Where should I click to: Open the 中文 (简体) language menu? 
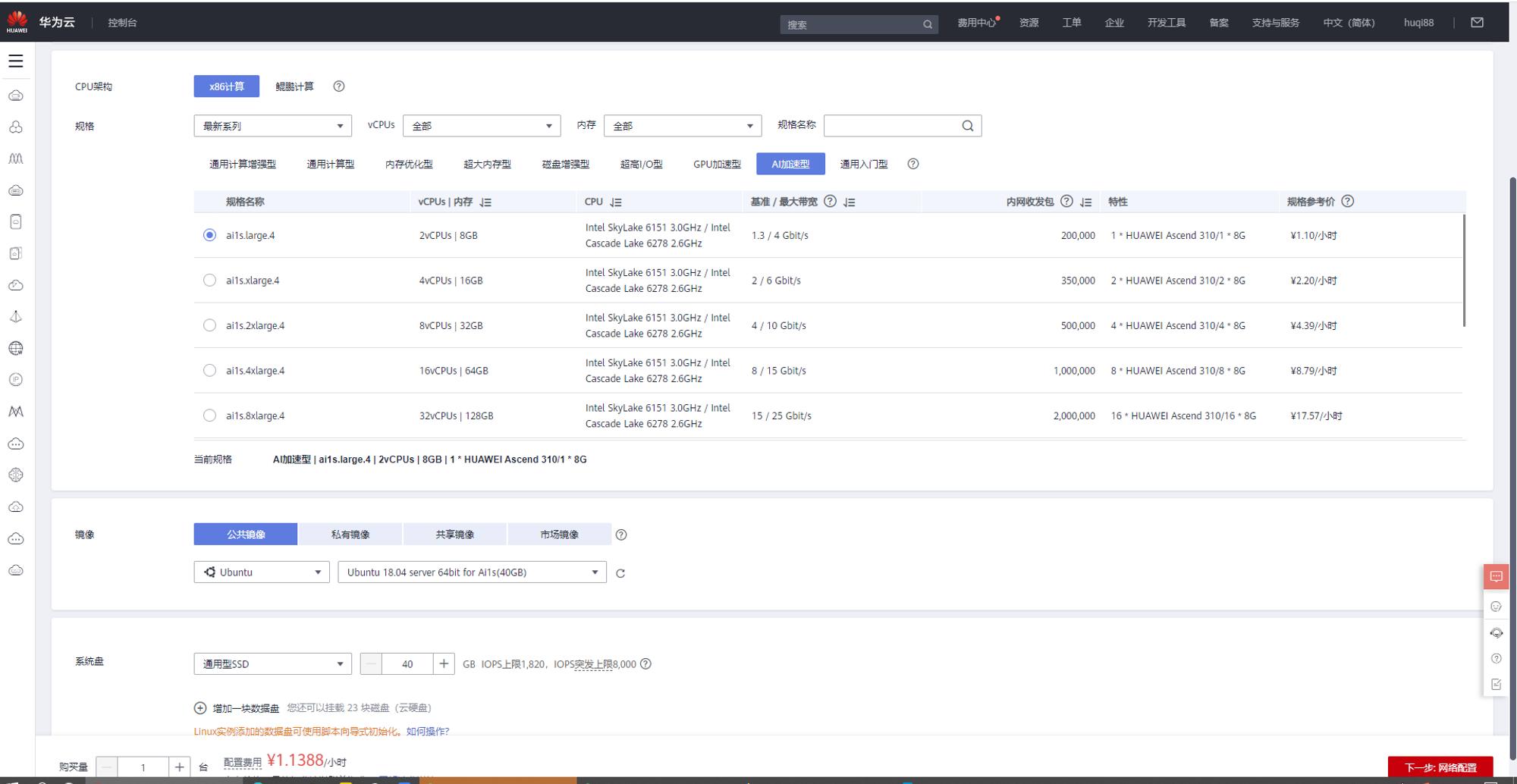pos(1349,23)
